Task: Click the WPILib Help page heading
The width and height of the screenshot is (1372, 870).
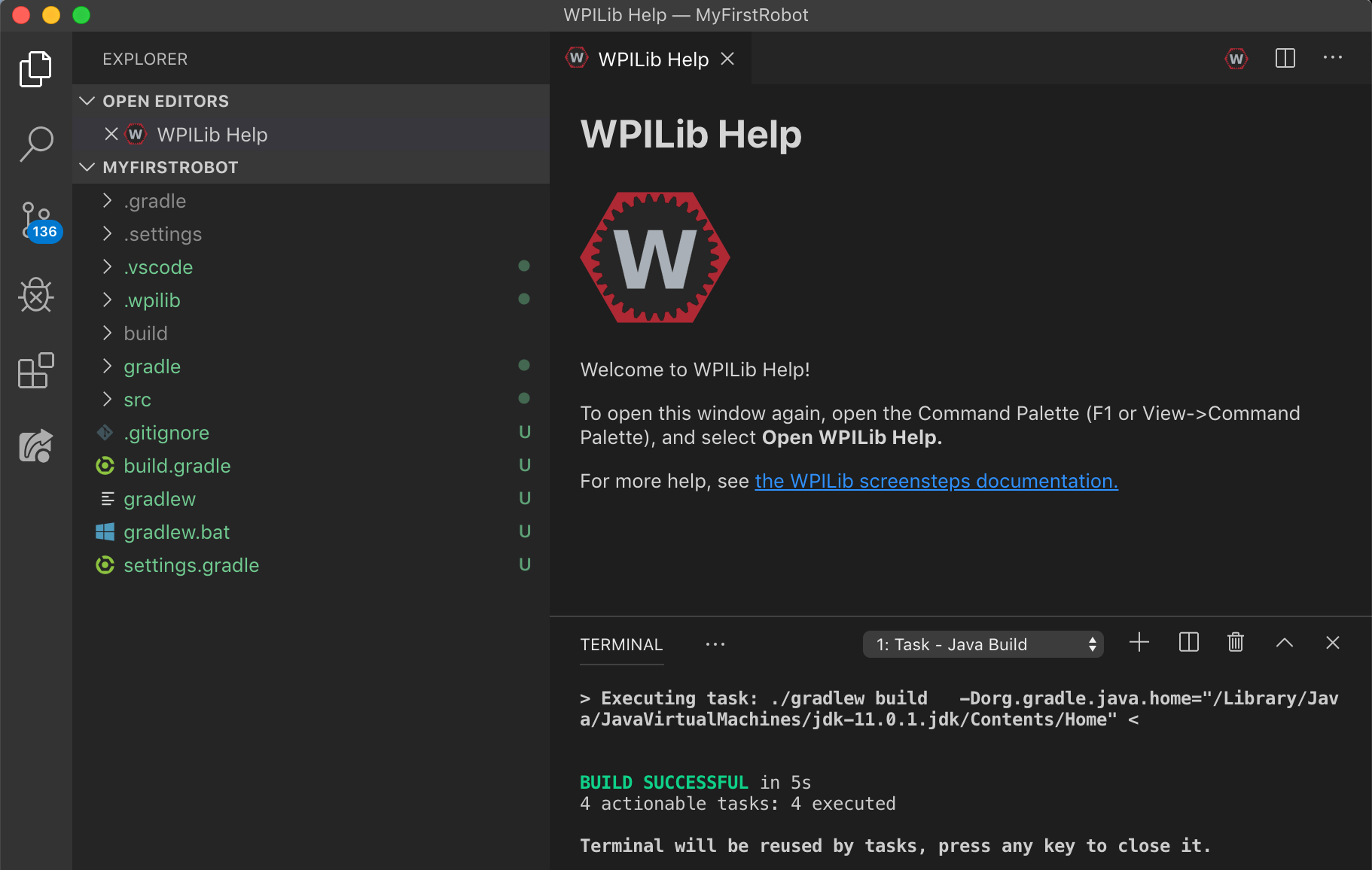Action: click(x=691, y=135)
